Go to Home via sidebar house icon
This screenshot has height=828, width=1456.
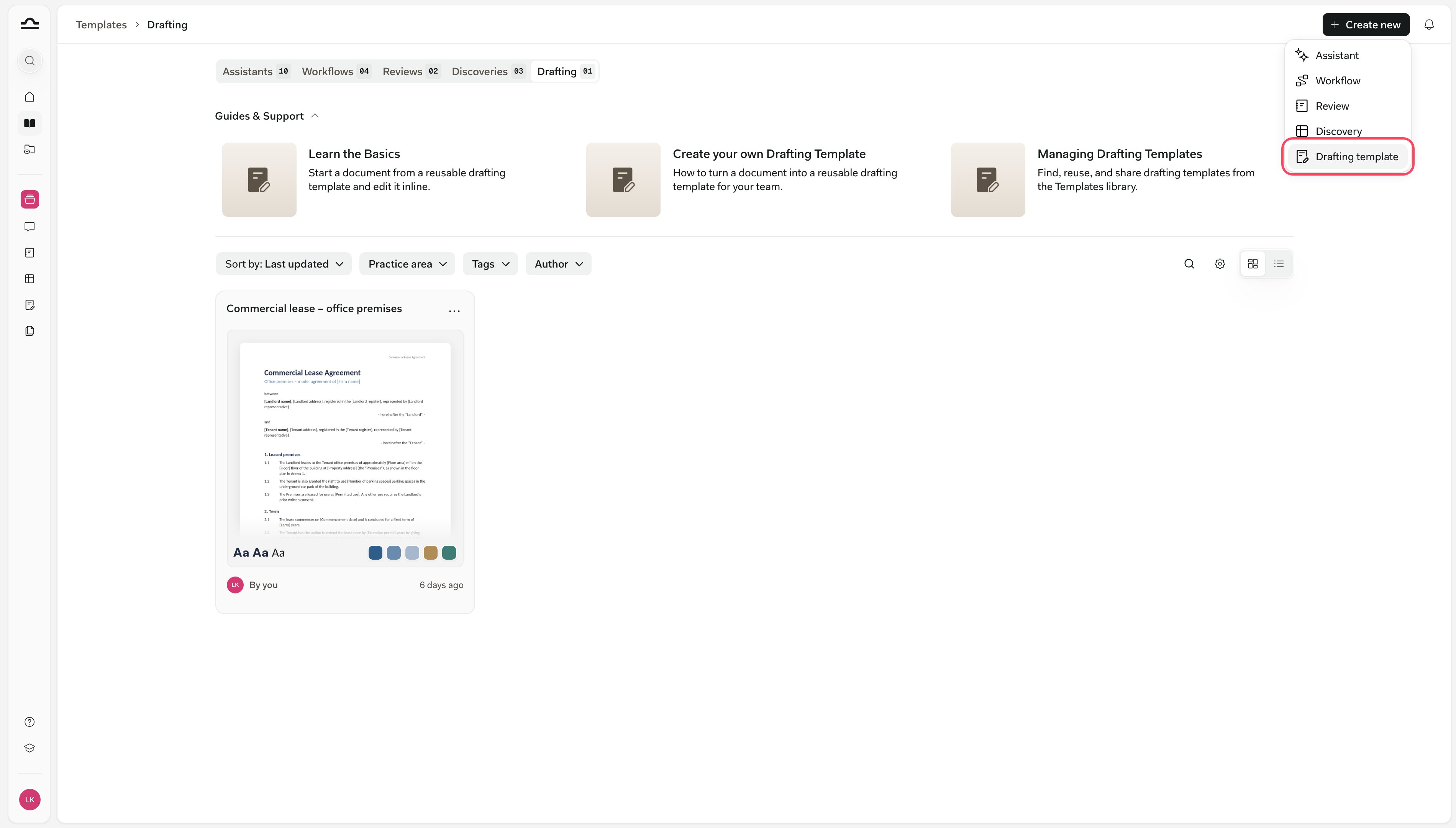[x=30, y=97]
